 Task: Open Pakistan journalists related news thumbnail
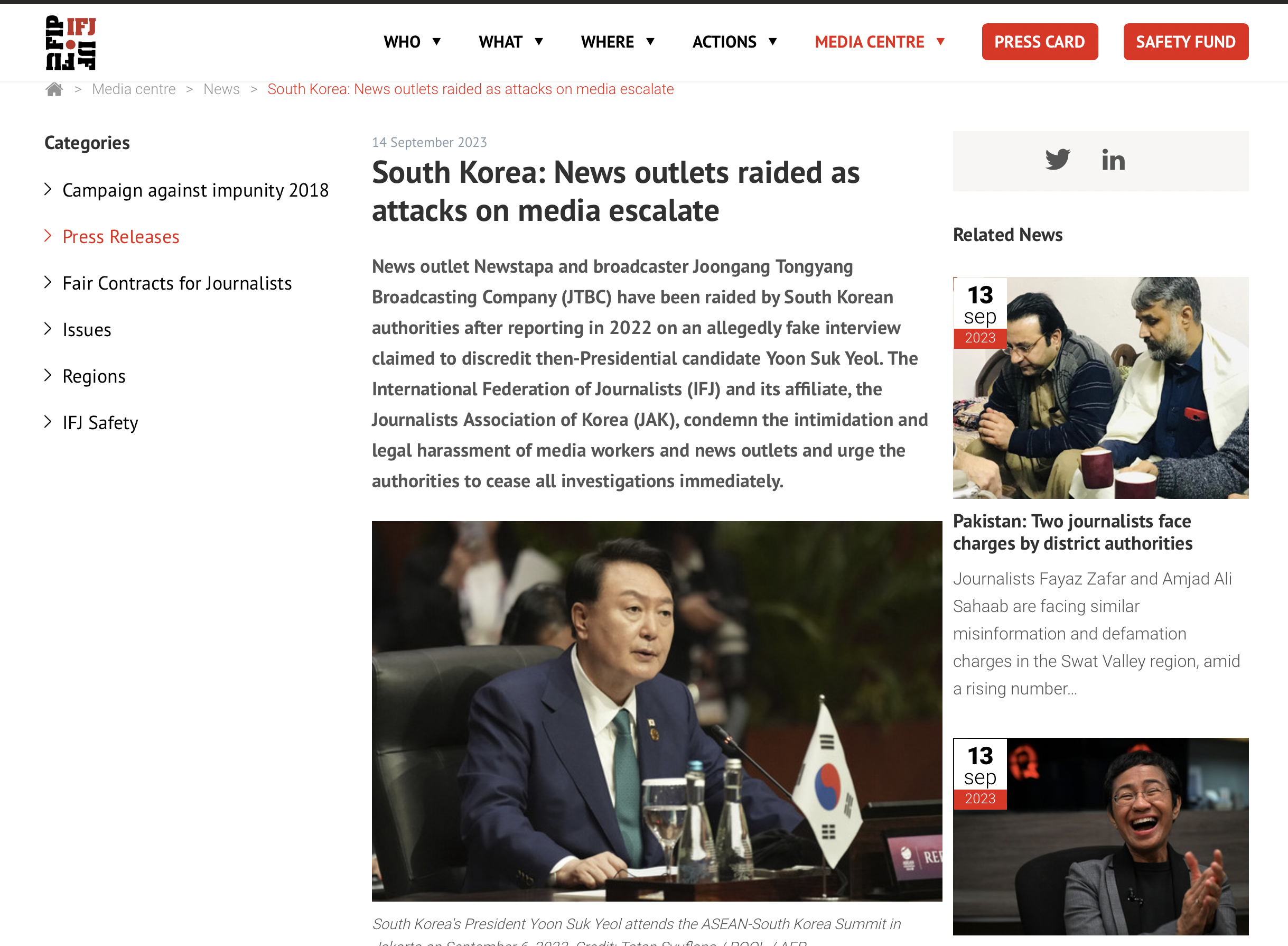pyautogui.click(x=1100, y=388)
